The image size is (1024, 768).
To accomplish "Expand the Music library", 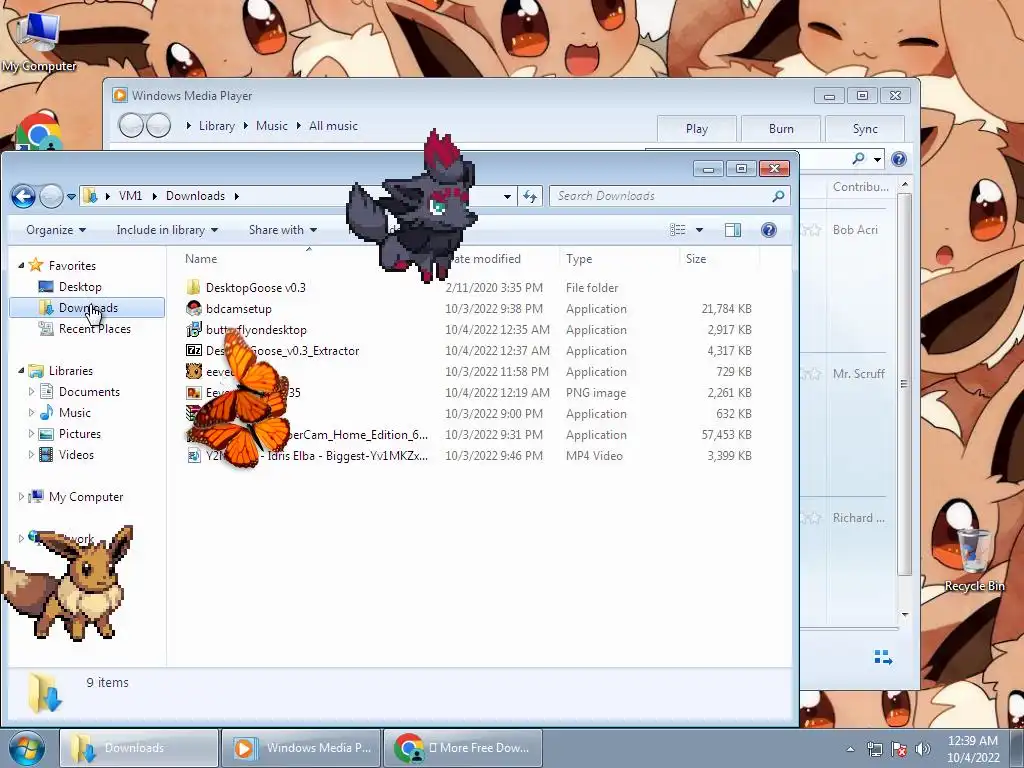I will click(31, 413).
